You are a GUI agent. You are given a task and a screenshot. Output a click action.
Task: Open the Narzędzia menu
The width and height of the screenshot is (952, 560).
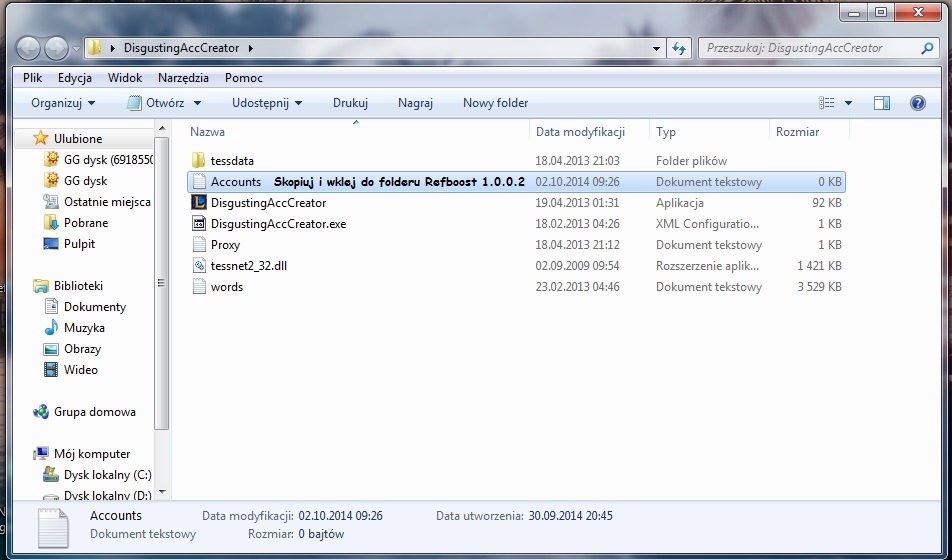183,78
